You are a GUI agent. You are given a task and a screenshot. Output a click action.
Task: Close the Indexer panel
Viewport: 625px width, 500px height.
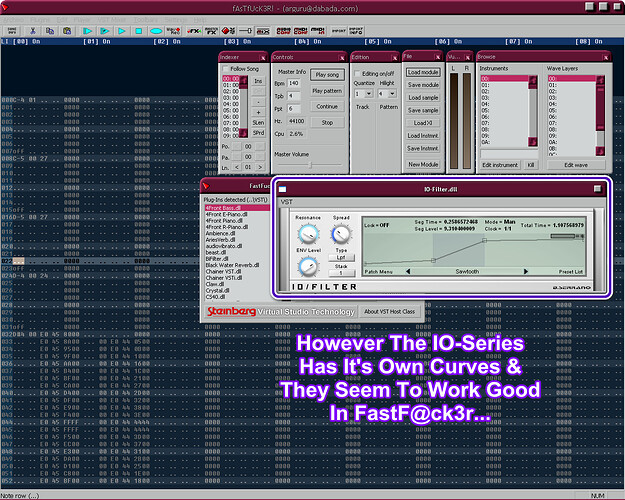pyautogui.click(x=263, y=58)
